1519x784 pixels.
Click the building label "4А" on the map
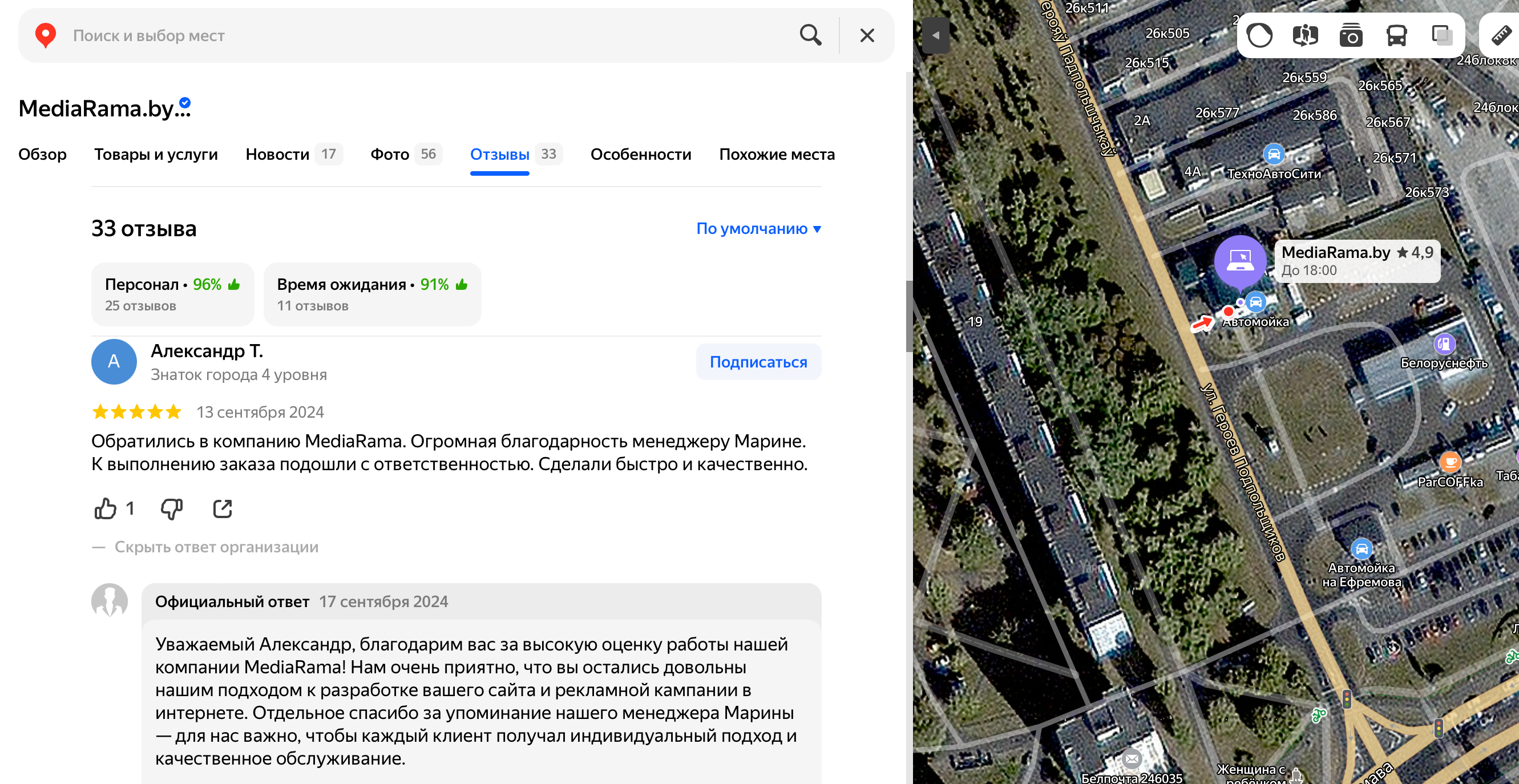coord(1191,171)
